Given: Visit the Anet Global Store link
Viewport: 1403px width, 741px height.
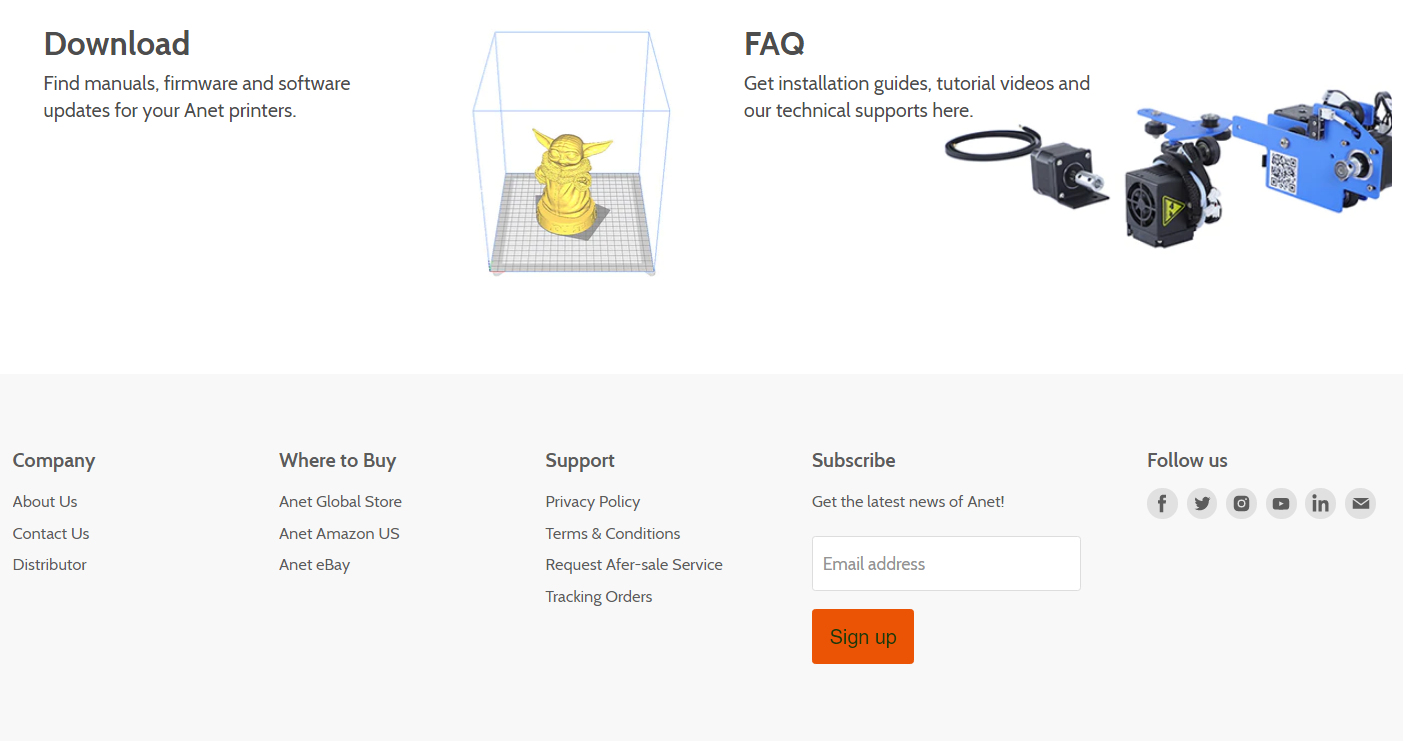Looking at the screenshot, I should coord(340,502).
